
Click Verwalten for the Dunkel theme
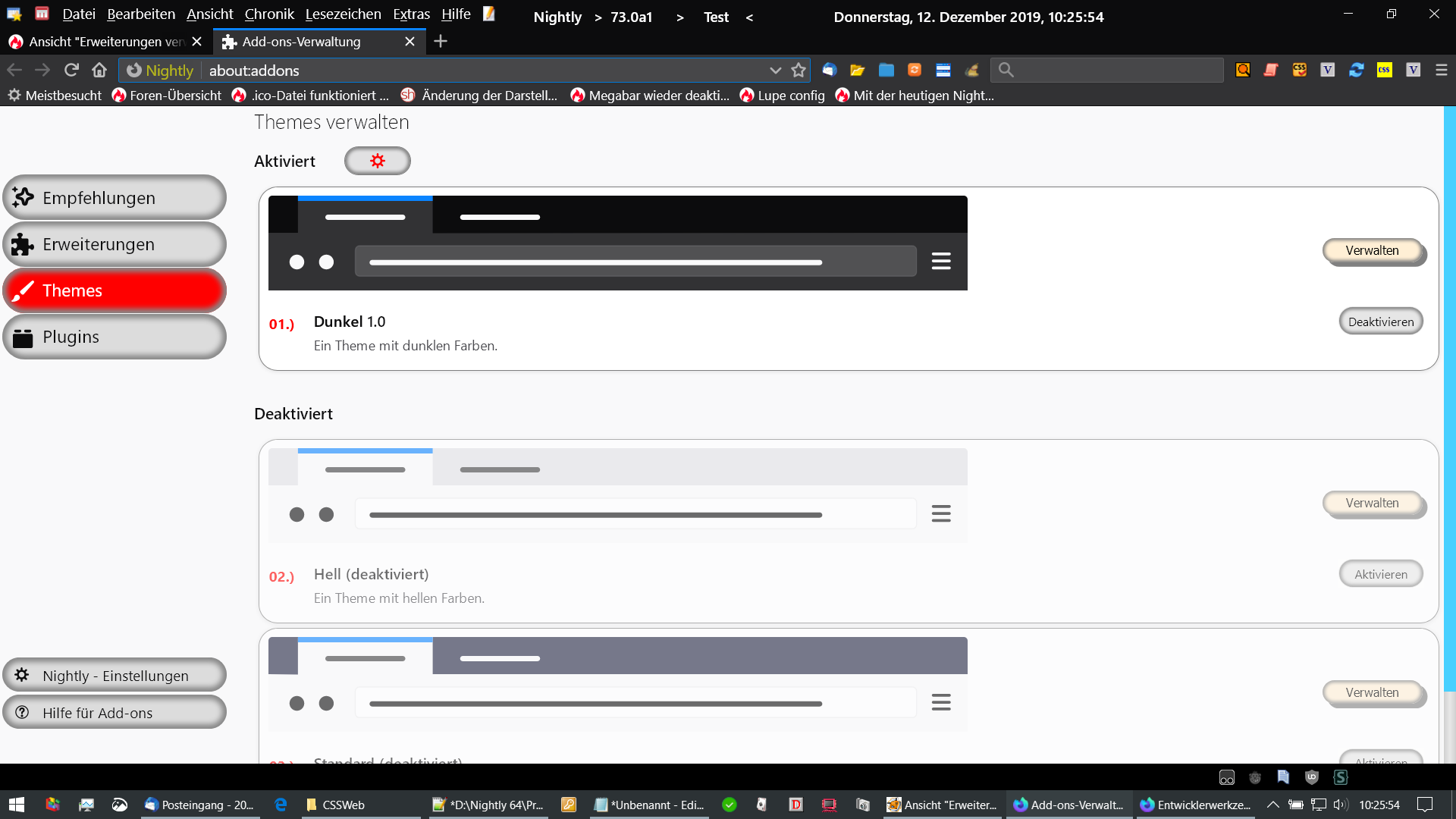[x=1372, y=250]
